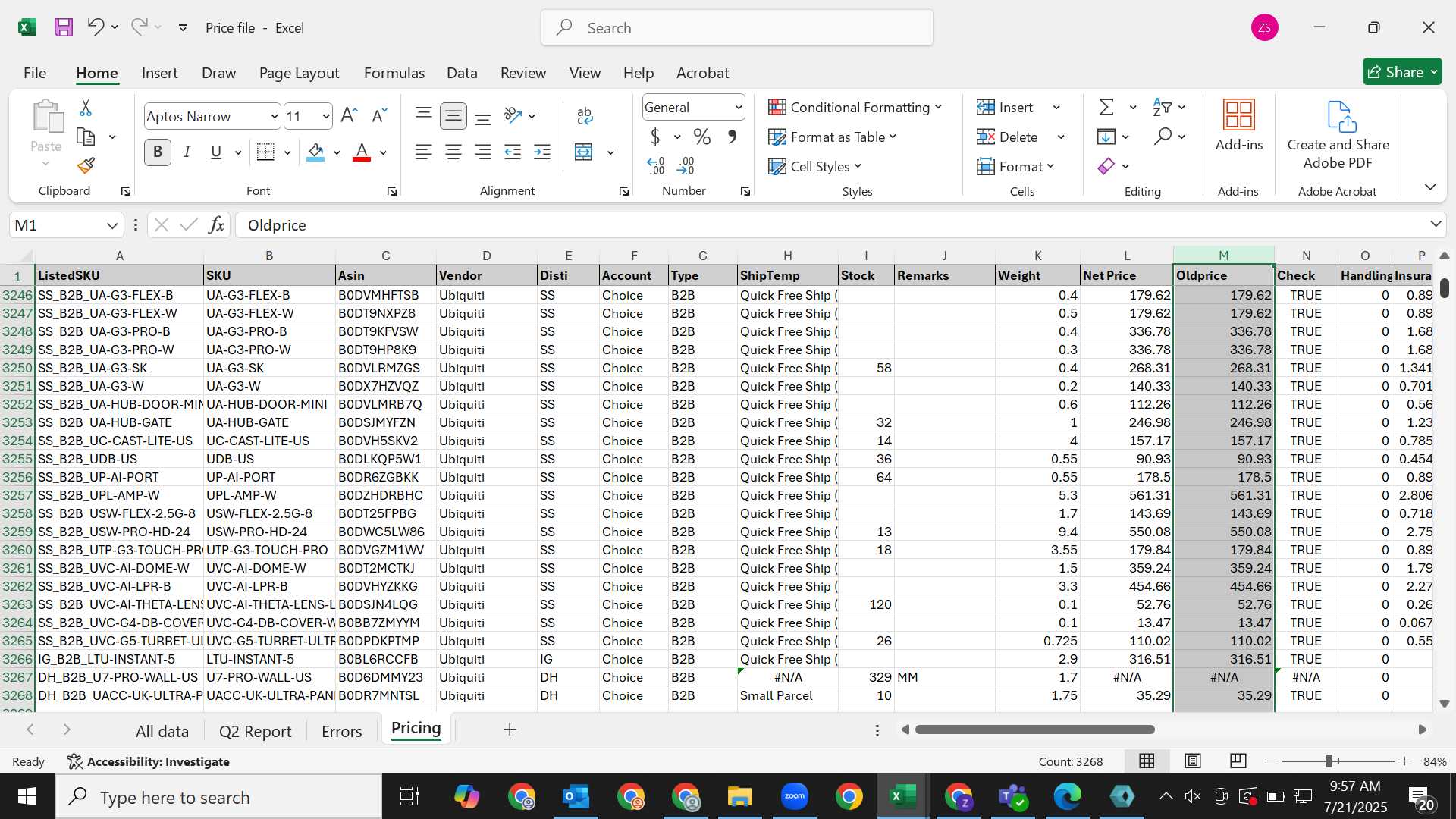Click the Save icon in title bar
1456x819 pixels.
click(64, 27)
